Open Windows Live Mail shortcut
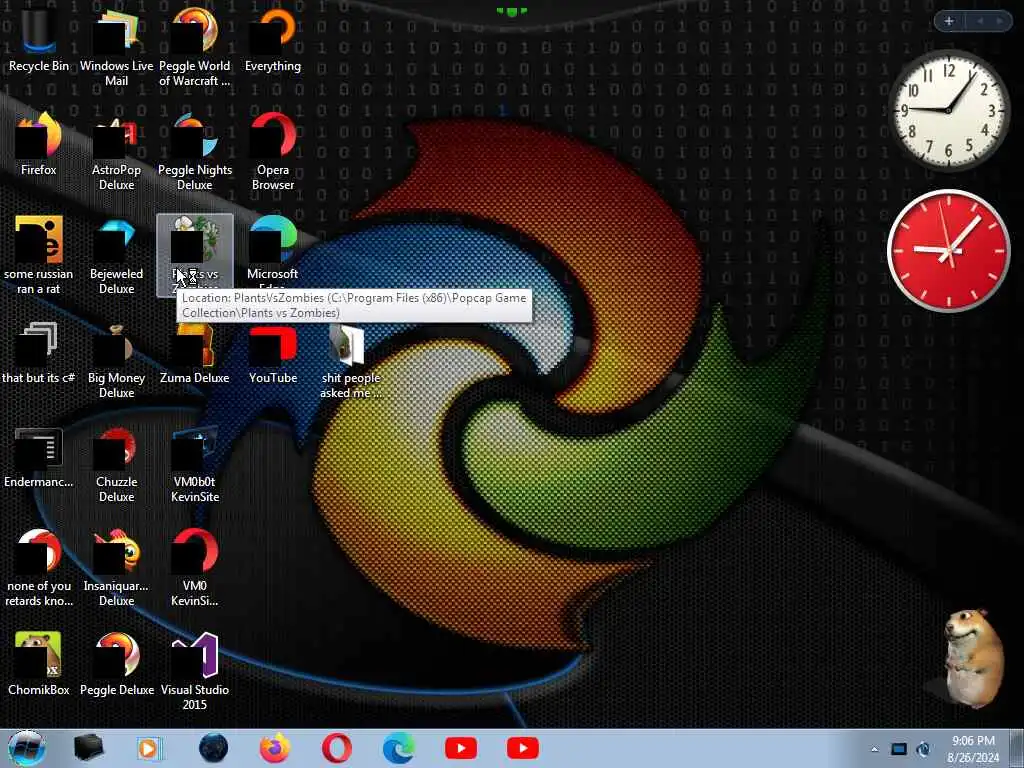This screenshot has width=1024, height=768. coord(116,48)
